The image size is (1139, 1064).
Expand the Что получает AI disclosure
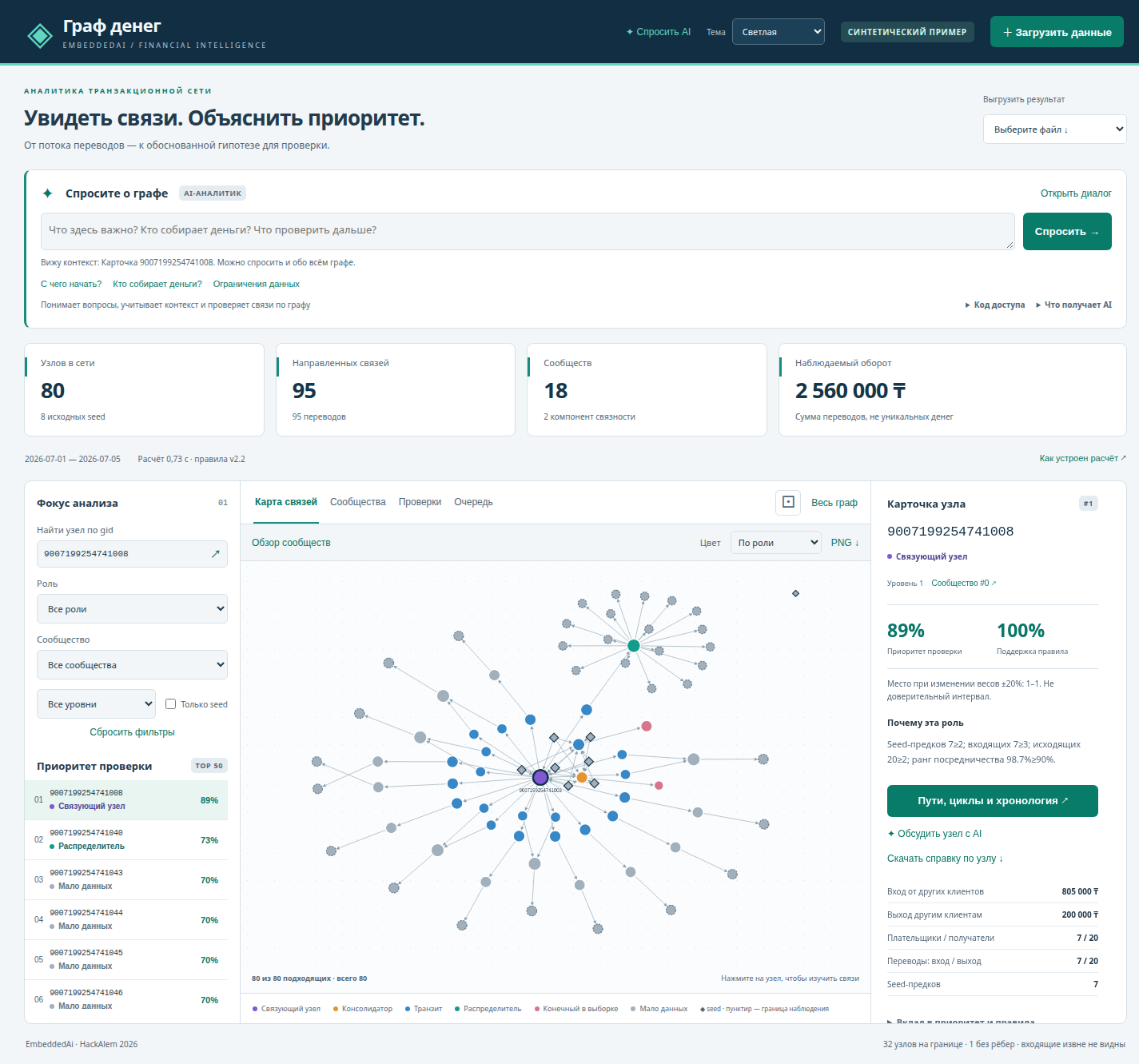pos(1073,305)
